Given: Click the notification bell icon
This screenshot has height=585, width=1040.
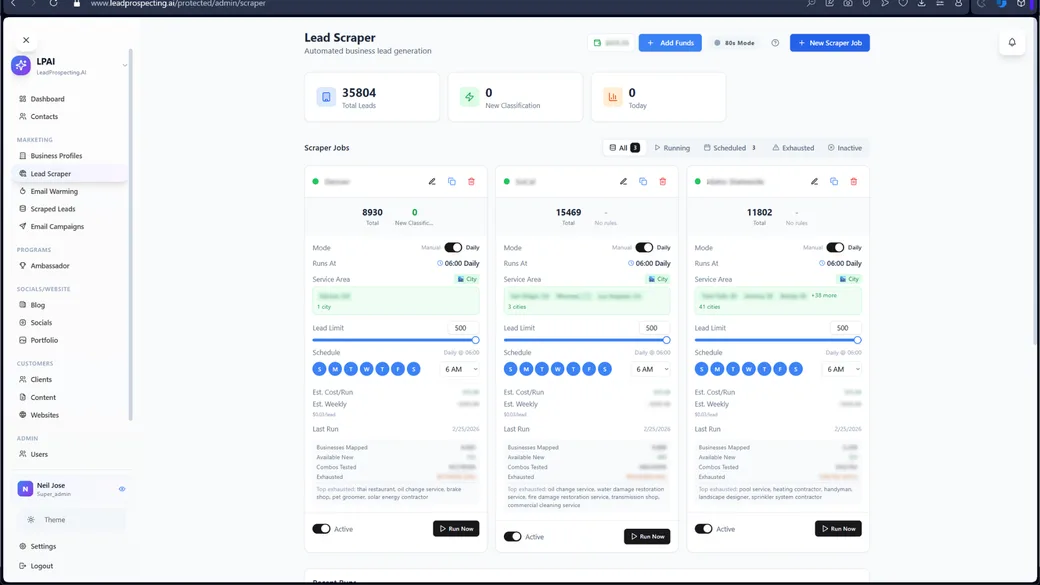Looking at the screenshot, I should coord(1011,43).
